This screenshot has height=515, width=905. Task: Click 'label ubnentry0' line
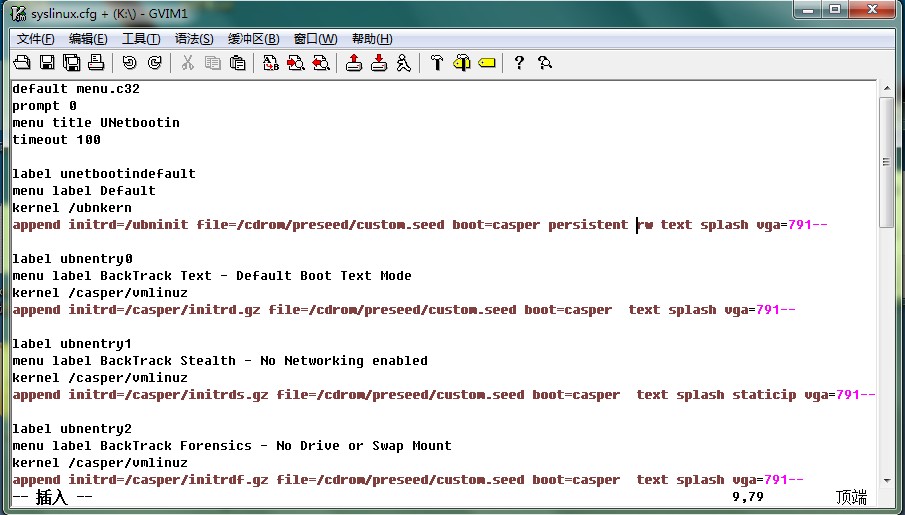coord(72,258)
